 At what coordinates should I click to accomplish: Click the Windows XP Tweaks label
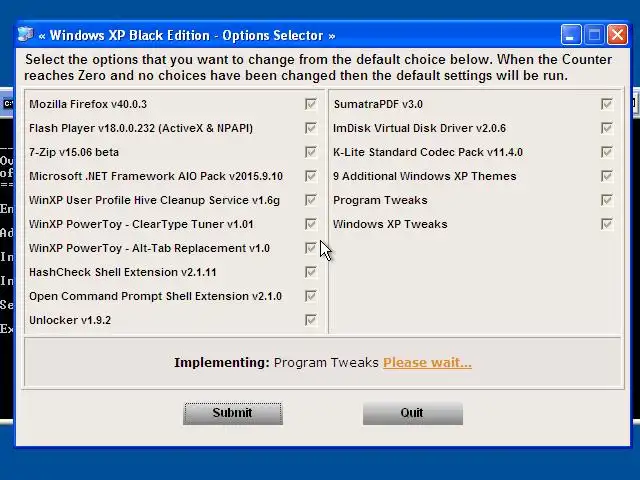coord(390,224)
